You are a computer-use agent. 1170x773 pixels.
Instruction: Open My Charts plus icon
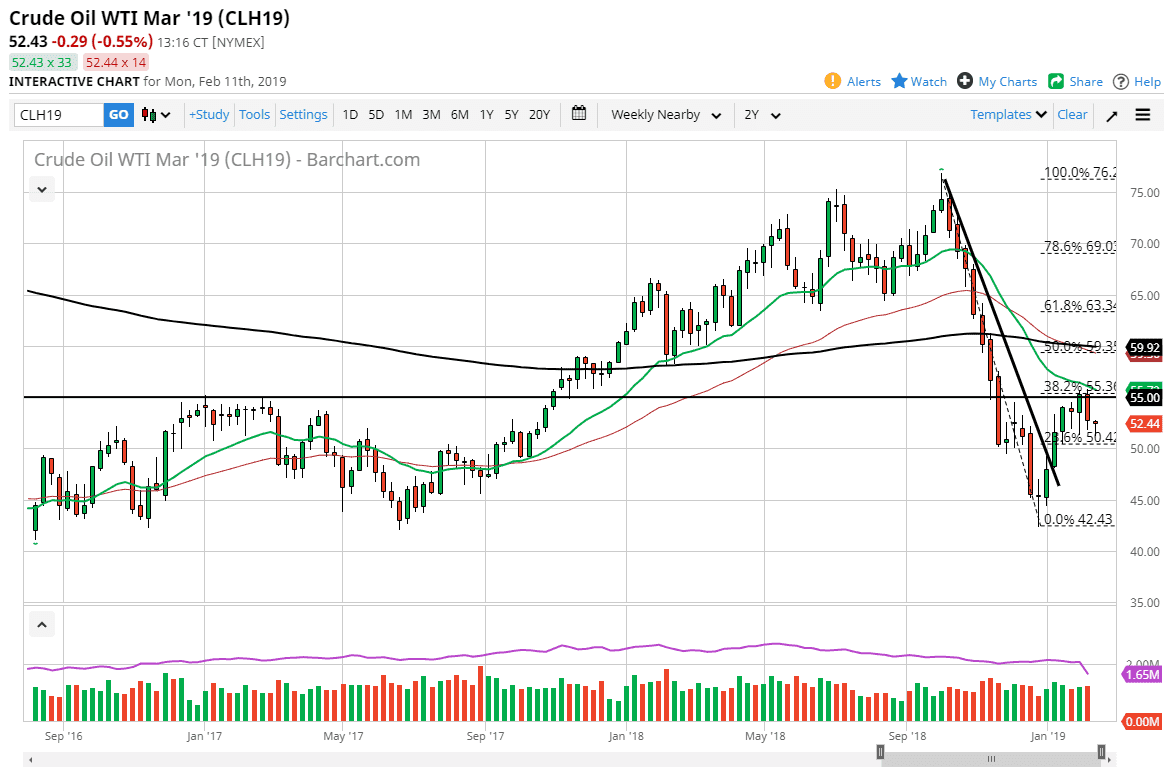964,82
